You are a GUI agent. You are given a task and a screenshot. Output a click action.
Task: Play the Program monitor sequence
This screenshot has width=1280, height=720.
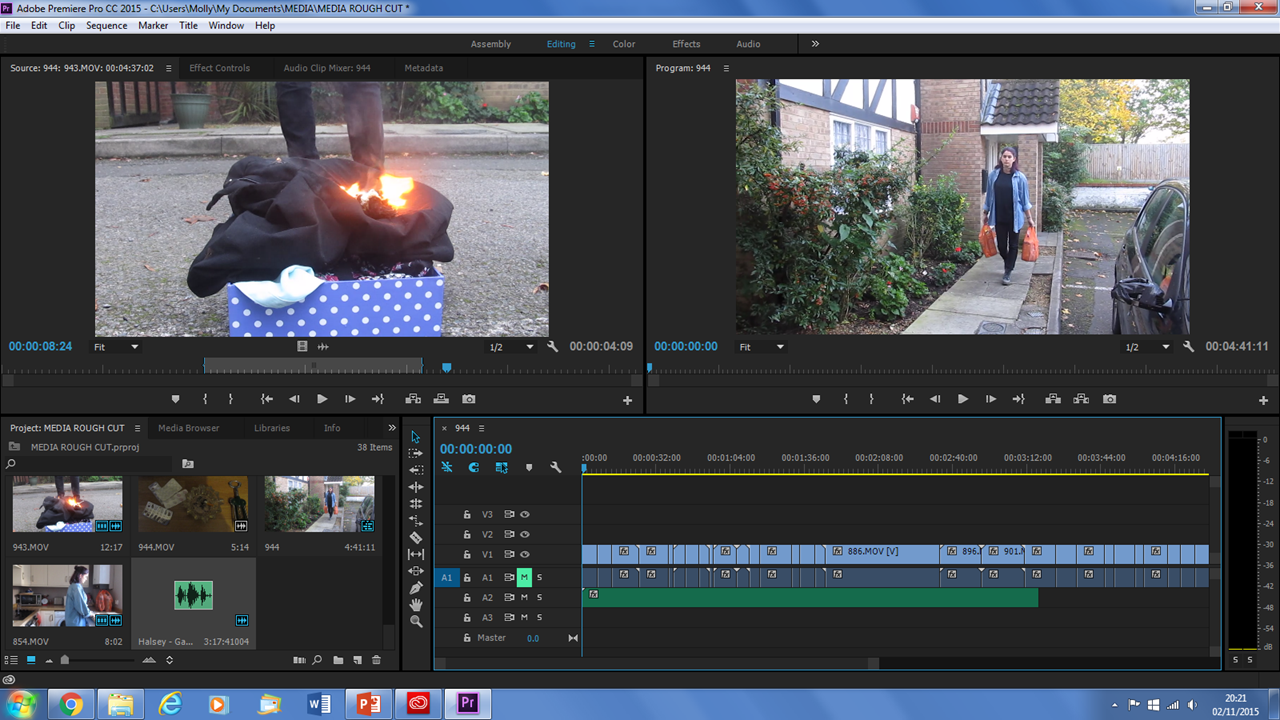pyautogui.click(x=963, y=399)
